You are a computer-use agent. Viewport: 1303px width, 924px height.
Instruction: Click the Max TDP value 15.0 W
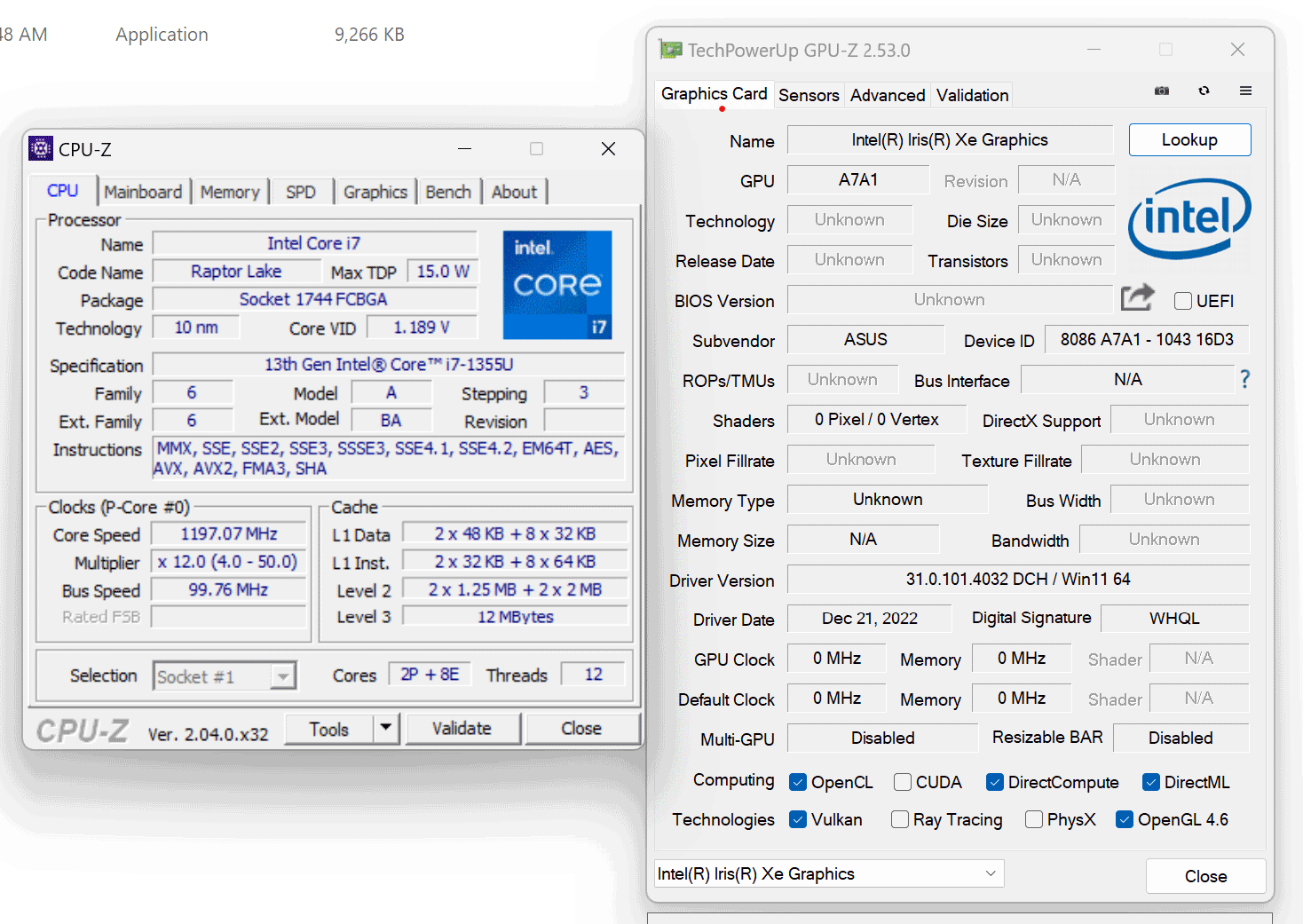(443, 271)
